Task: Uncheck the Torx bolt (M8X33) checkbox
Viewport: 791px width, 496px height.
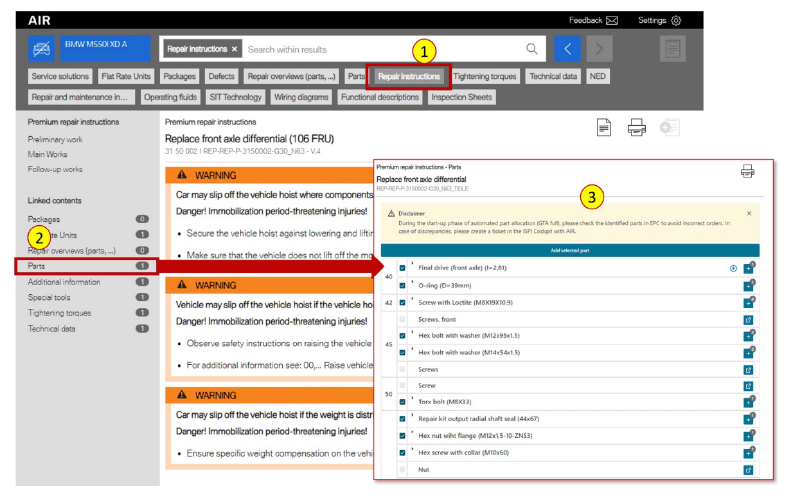Action: [402, 401]
